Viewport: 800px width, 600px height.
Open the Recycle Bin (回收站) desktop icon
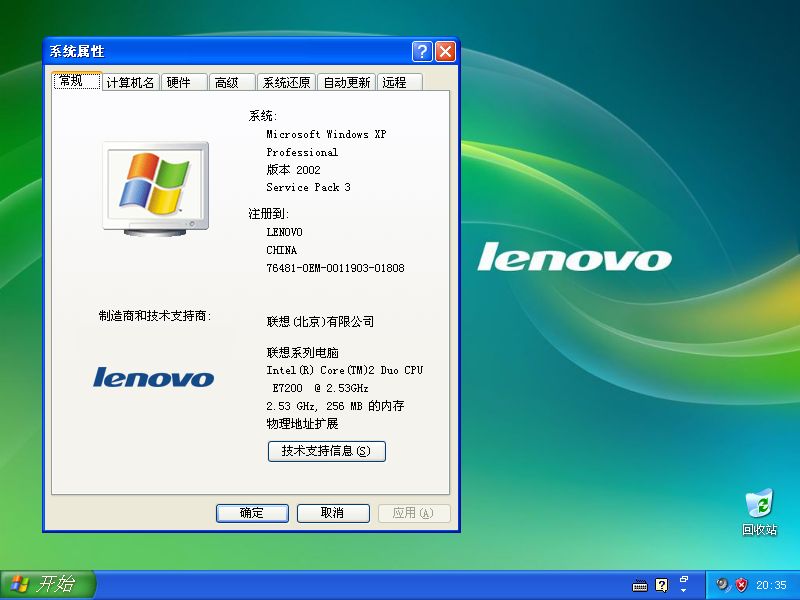759,511
